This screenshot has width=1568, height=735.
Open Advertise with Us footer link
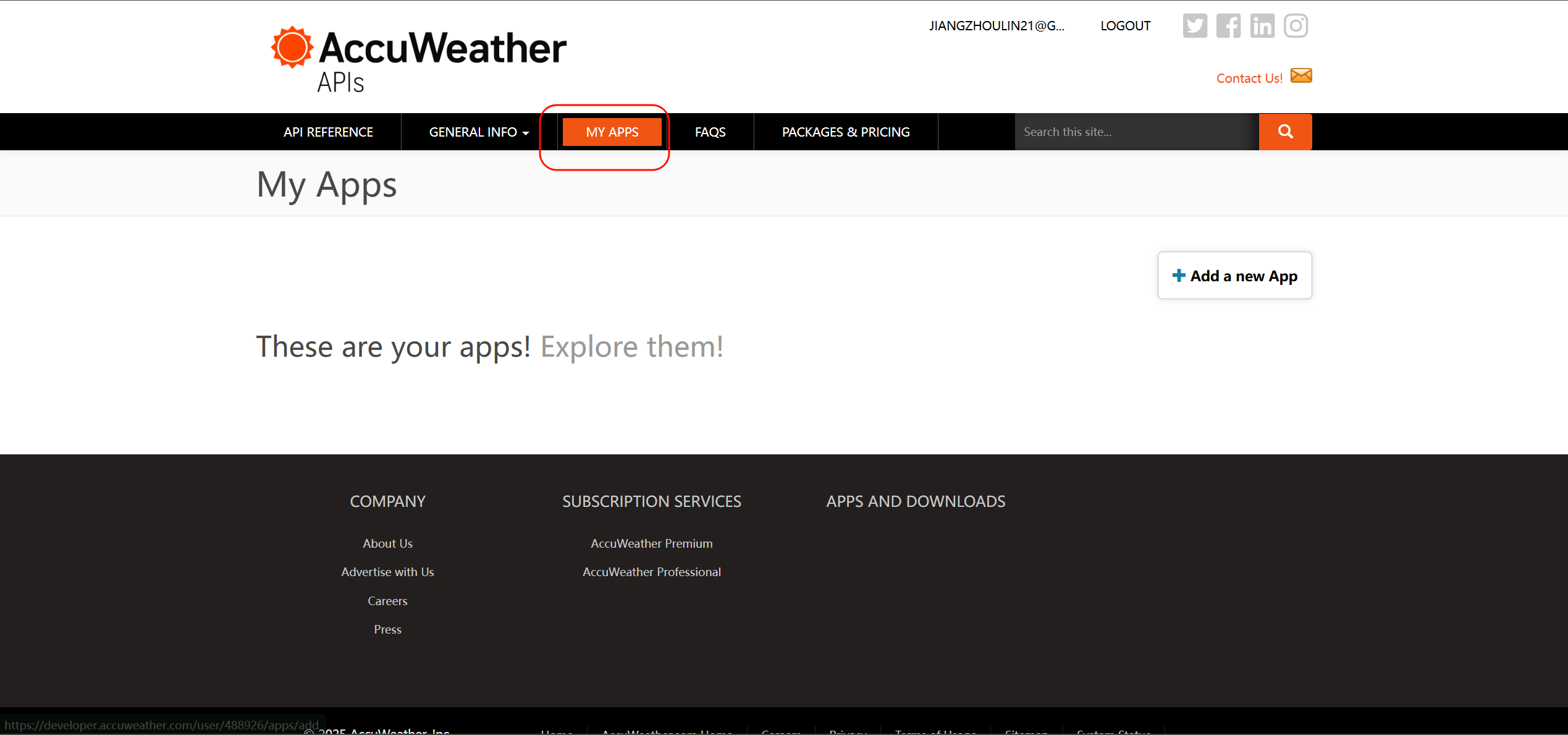click(387, 572)
